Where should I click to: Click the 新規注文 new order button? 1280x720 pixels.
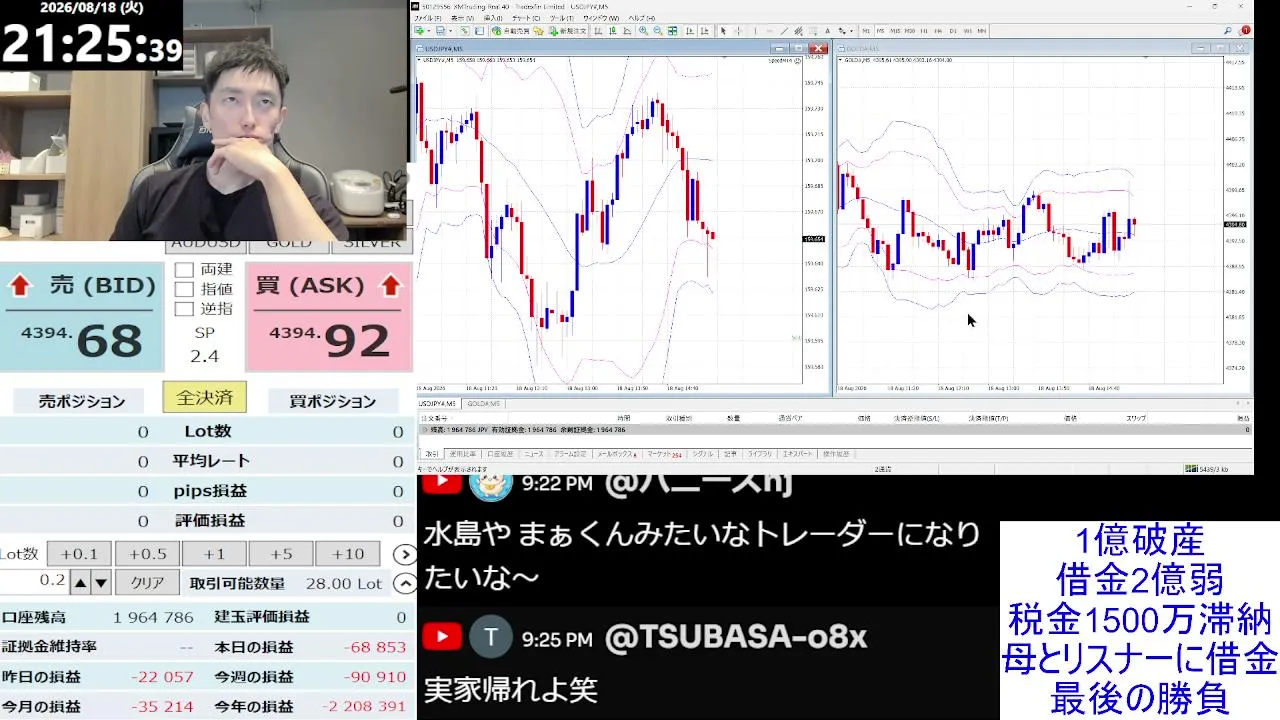[568, 31]
